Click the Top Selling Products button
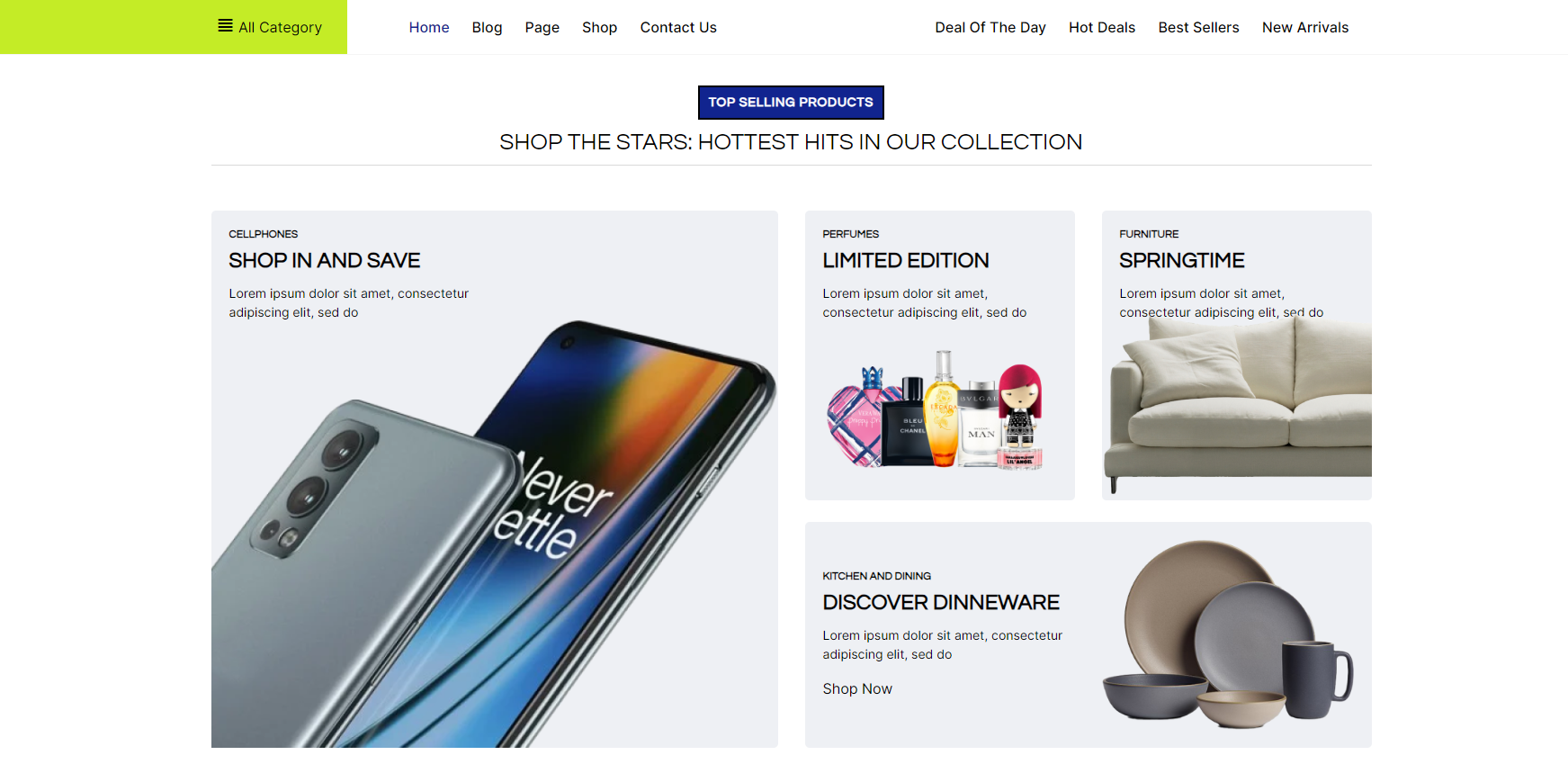The height and width of the screenshot is (773, 1568). (790, 103)
